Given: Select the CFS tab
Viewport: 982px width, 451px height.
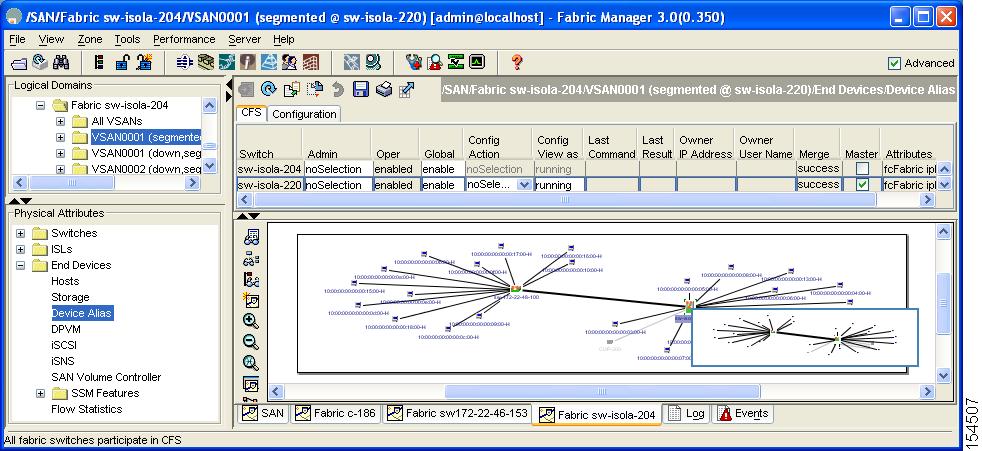Looking at the screenshot, I should click(251, 113).
